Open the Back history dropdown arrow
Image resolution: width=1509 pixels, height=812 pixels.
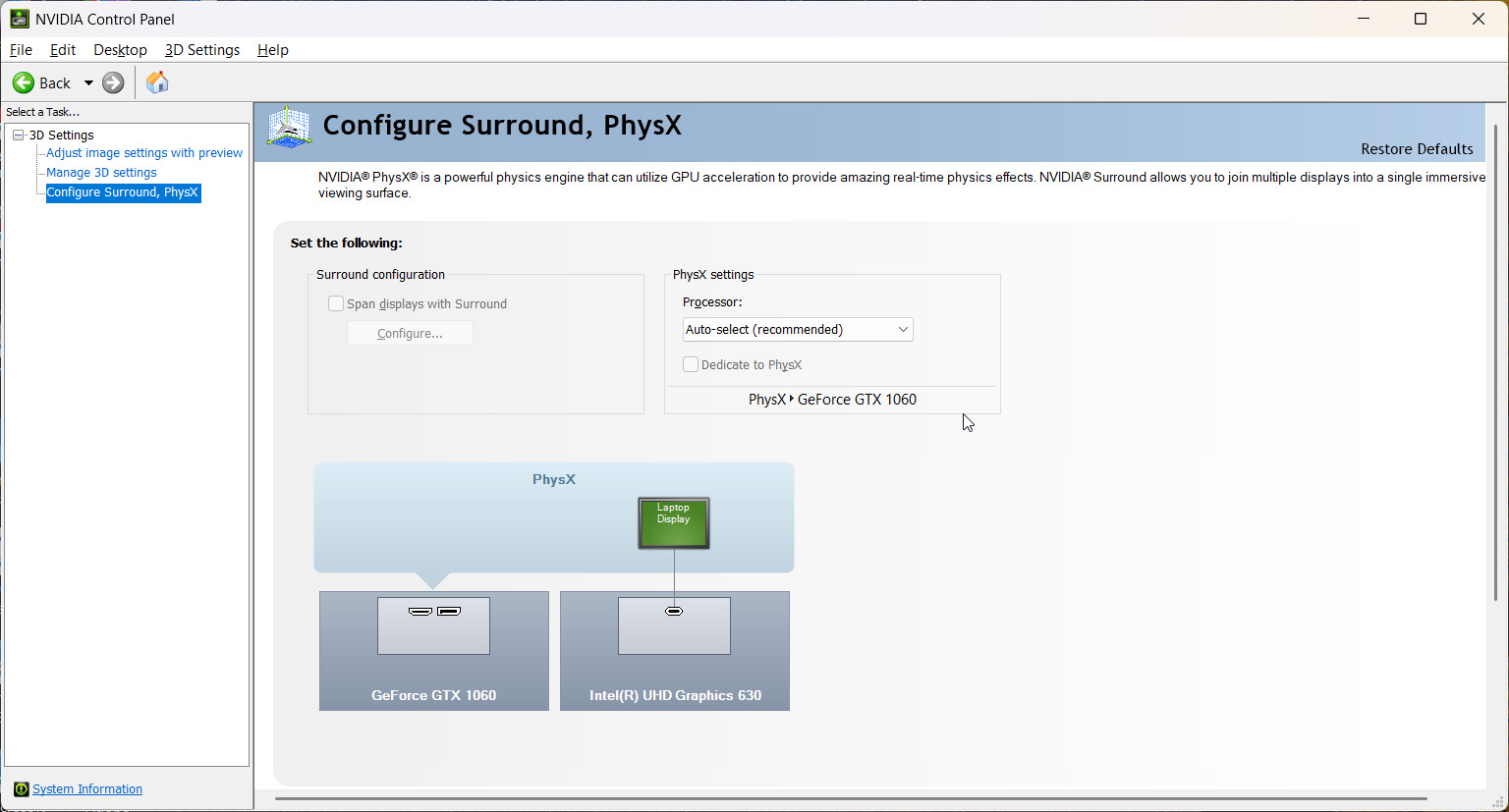(88, 82)
